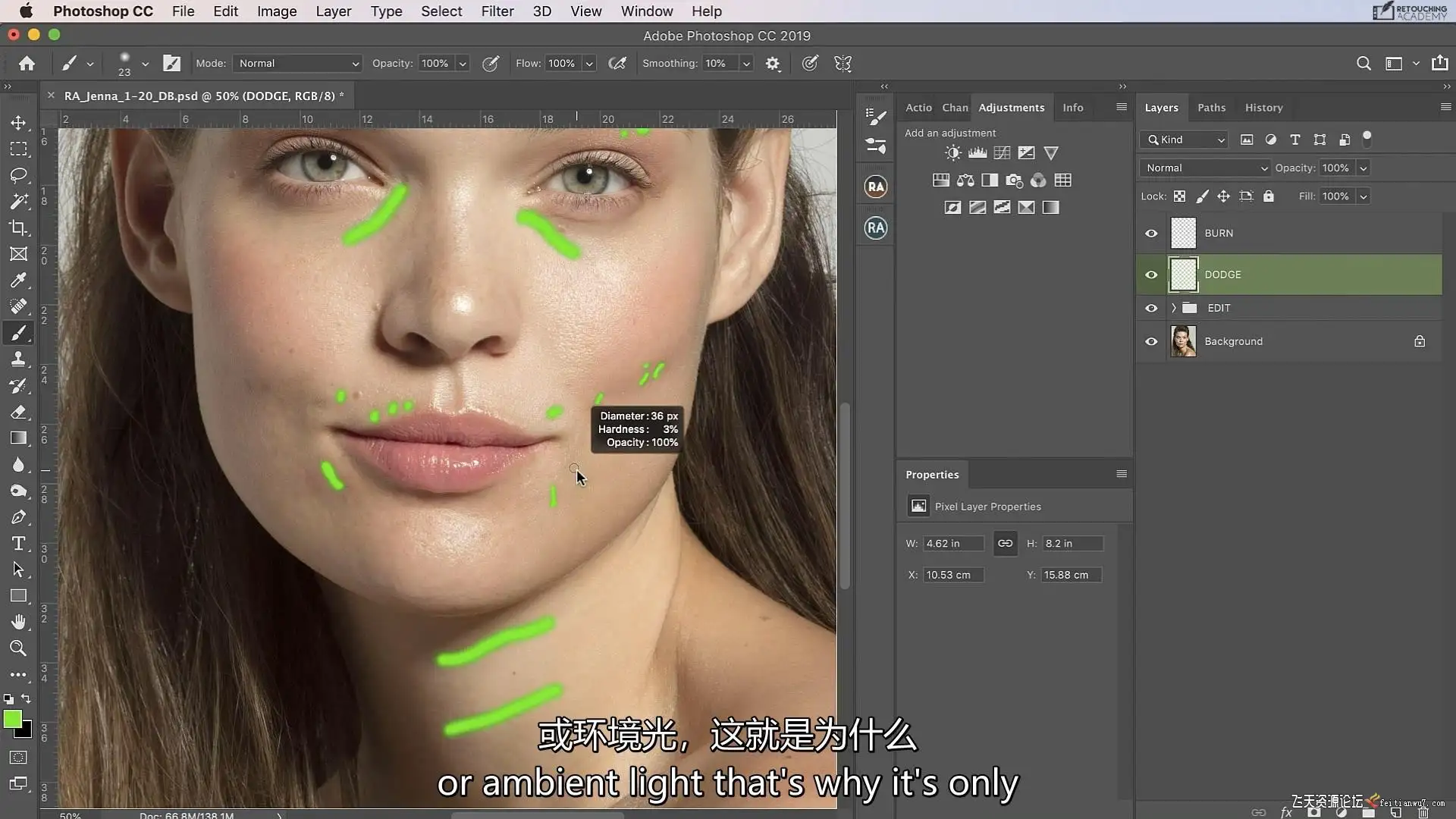Open the Image menu

(277, 11)
